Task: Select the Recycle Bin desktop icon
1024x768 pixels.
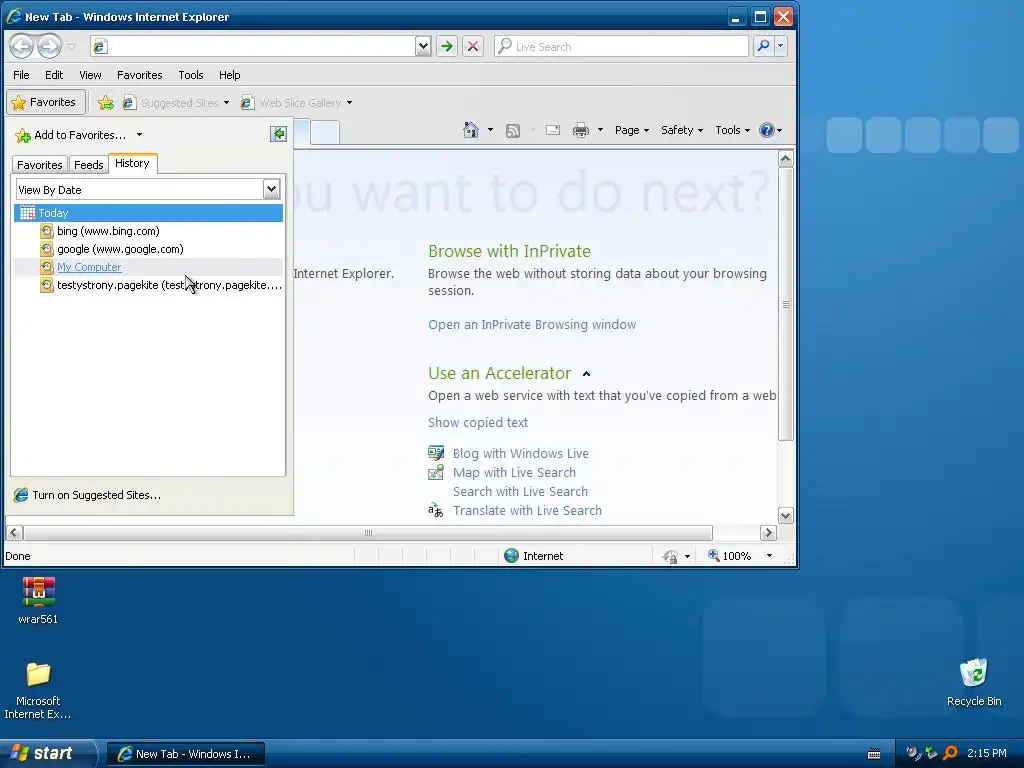Action: coord(974,683)
